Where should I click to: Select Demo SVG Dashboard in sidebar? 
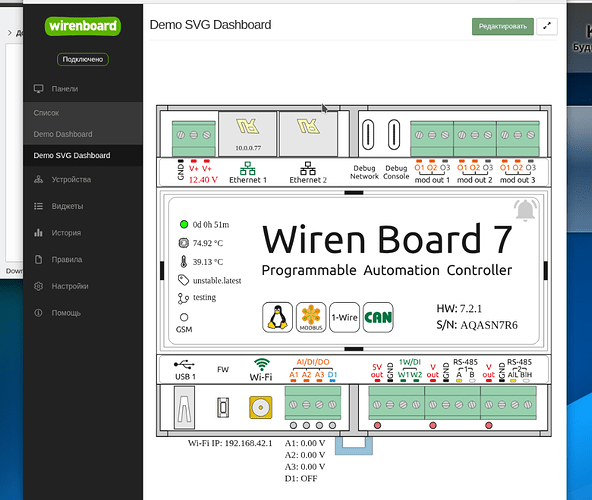tap(83, 155)
